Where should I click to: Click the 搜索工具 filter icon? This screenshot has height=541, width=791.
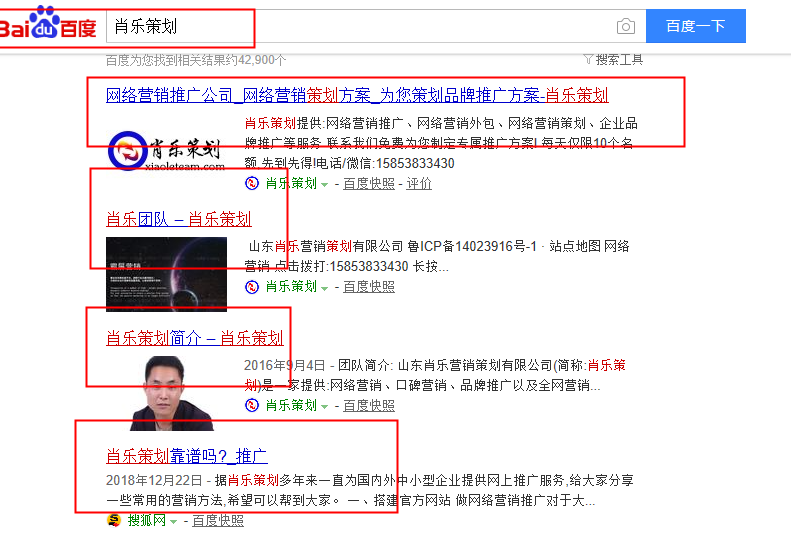click(588, 60)
